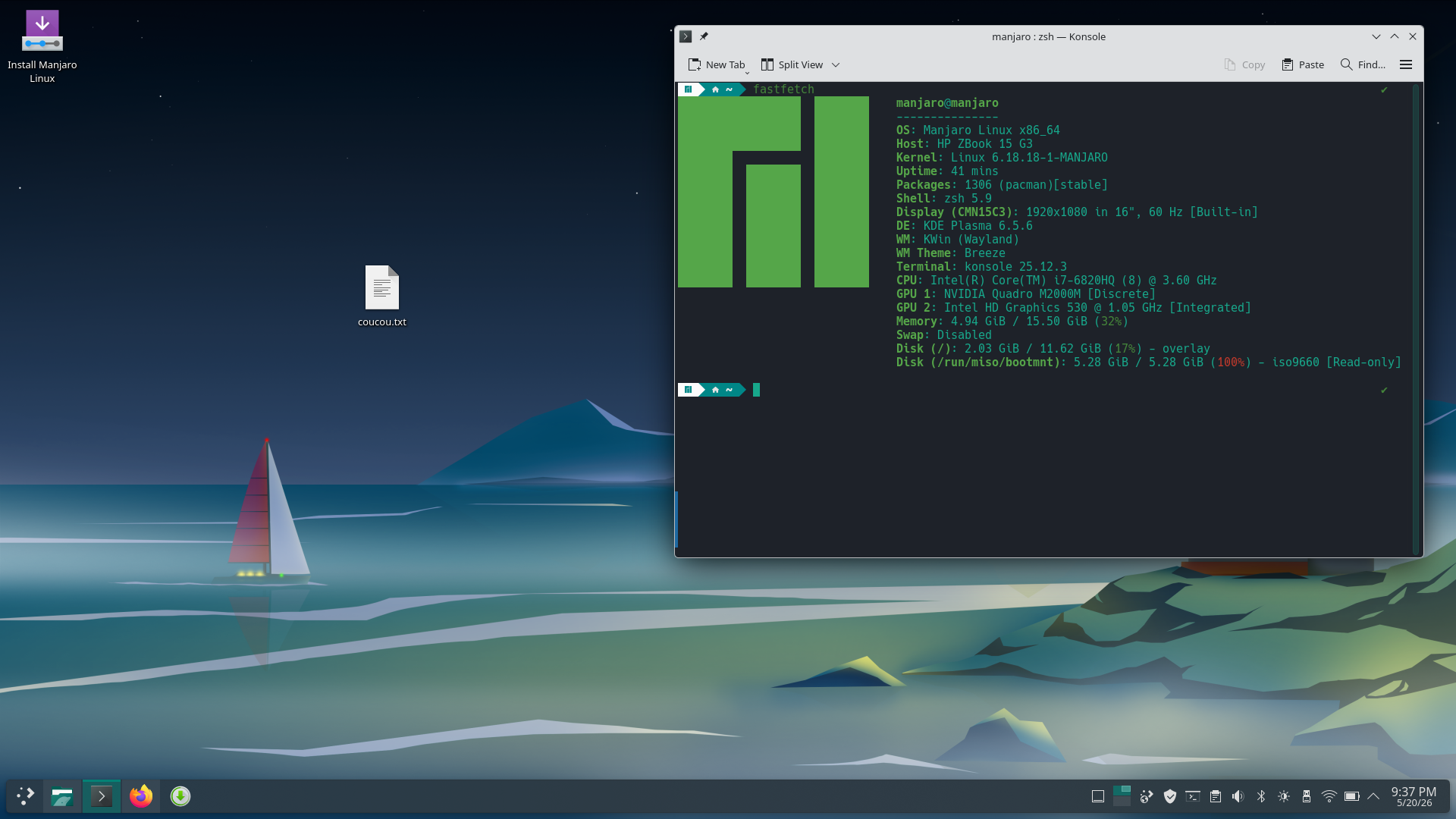The image size is (1456, 819).
Task: Click the show desktop tray icon
Action: (1097, 796)
